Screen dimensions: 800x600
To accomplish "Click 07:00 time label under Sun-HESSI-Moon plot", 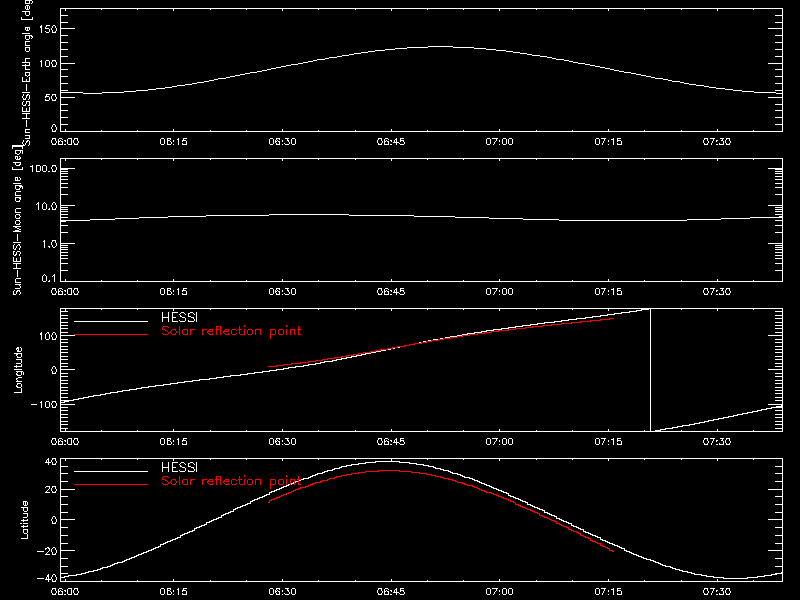I will 499,291.
